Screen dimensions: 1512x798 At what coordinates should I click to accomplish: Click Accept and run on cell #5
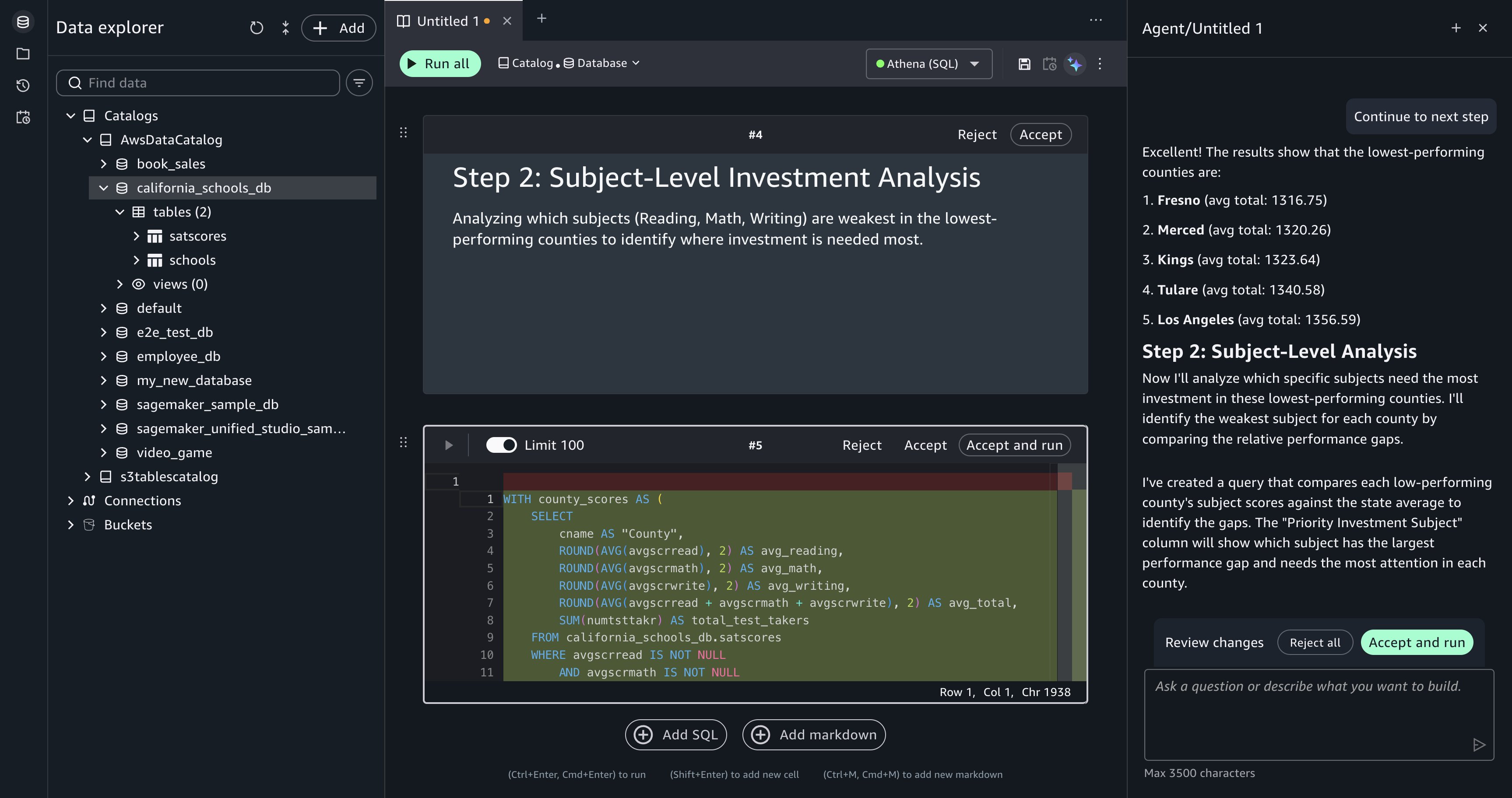1014,445
